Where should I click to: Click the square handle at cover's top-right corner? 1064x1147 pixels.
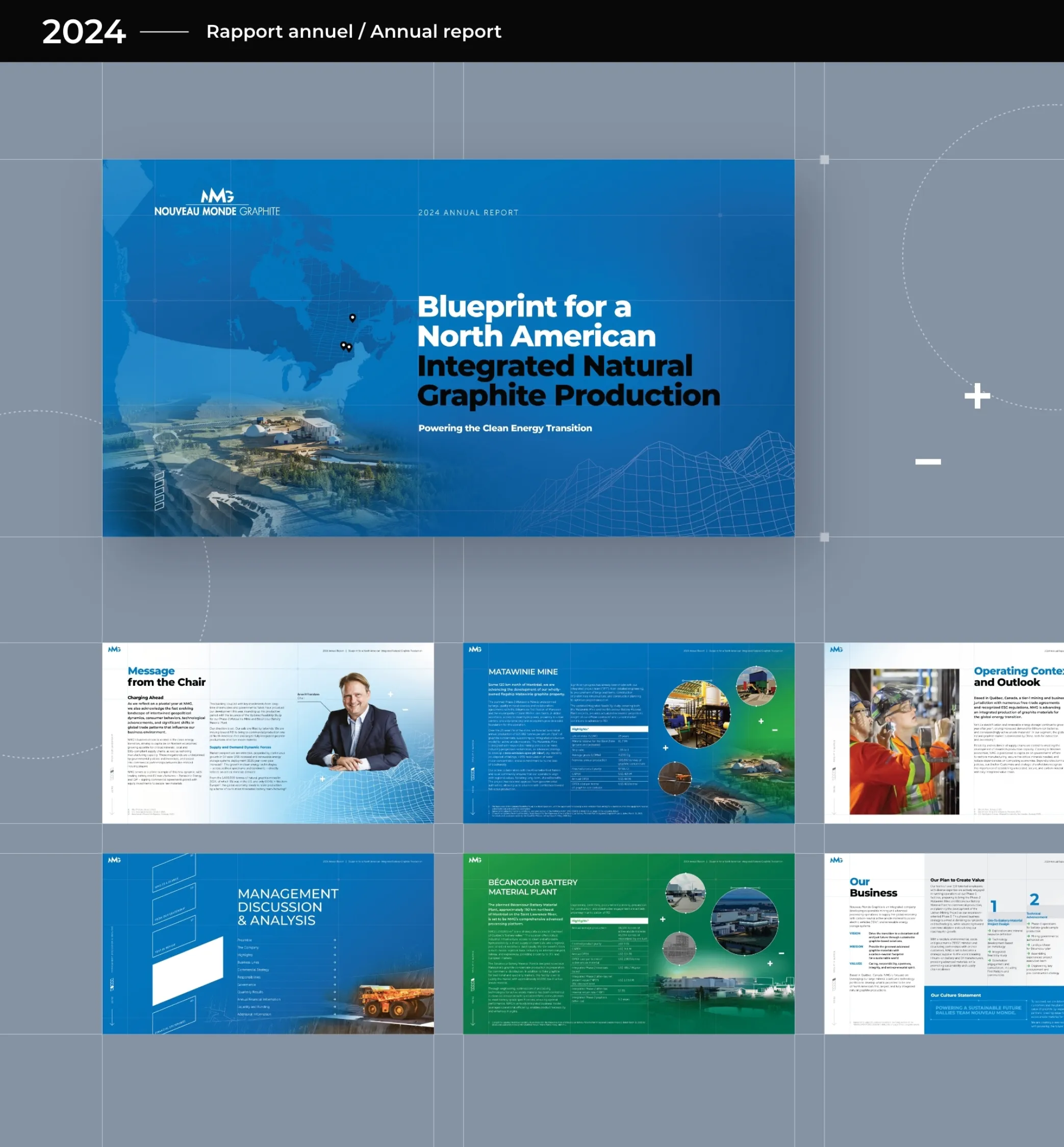point(824,160)
